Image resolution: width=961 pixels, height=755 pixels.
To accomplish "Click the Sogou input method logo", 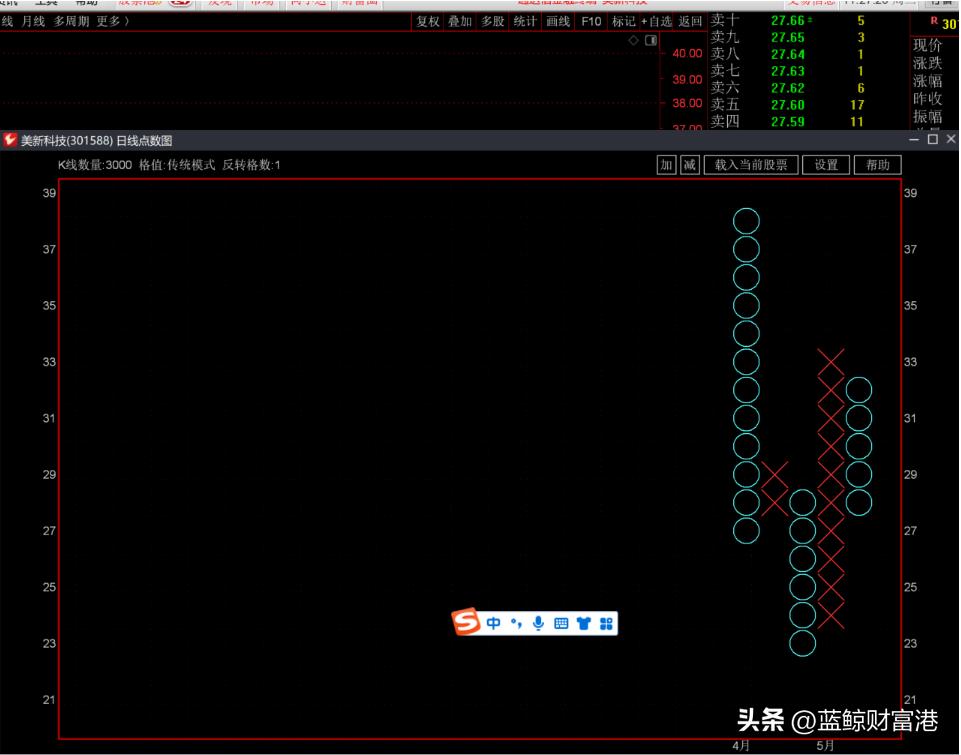I will point(467,623).
